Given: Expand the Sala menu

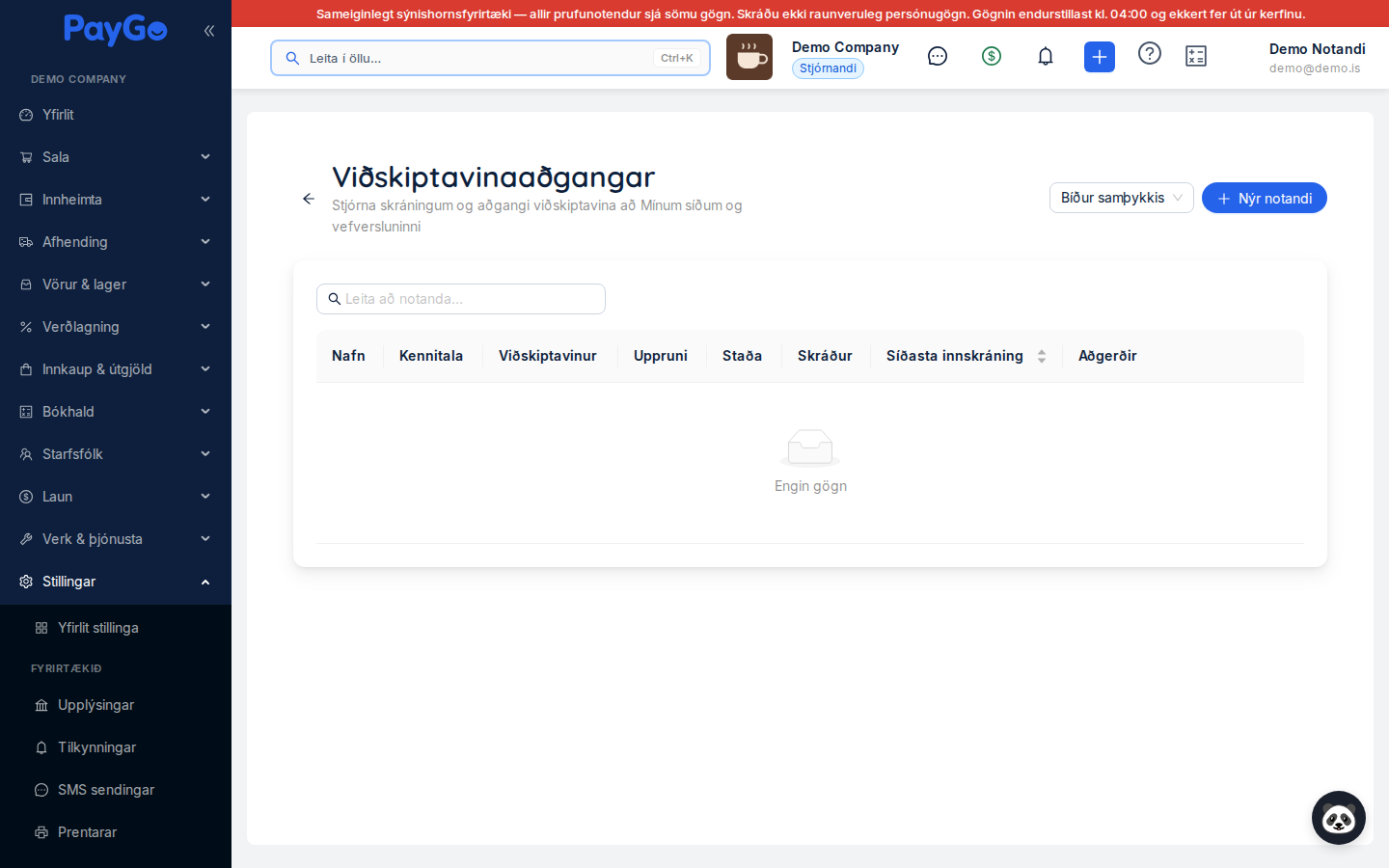Looking at the screenshot, I should click(116, 157).
